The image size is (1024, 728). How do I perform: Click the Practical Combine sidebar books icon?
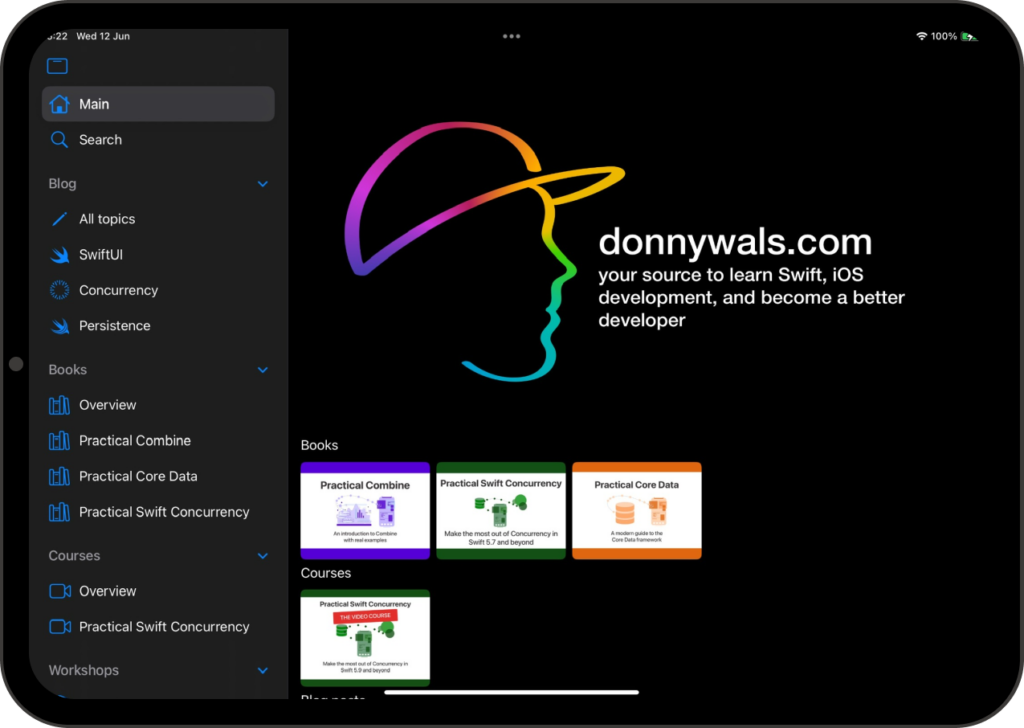pos(59,441)
